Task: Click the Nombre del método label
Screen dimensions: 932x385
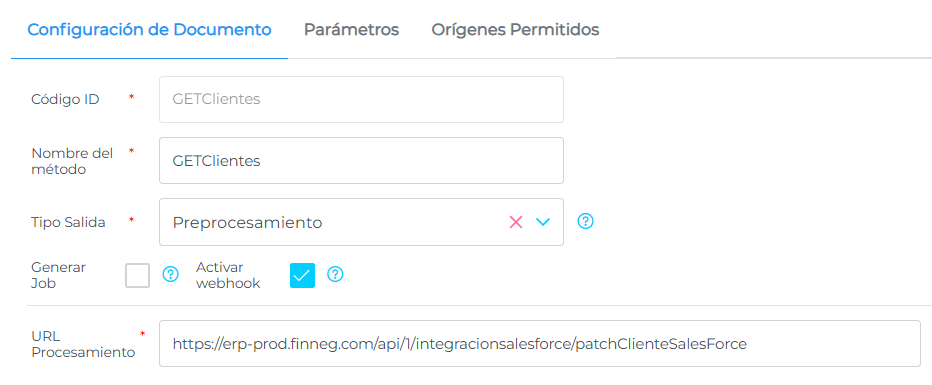Action: pyautogui.click(x=72, y=161)
